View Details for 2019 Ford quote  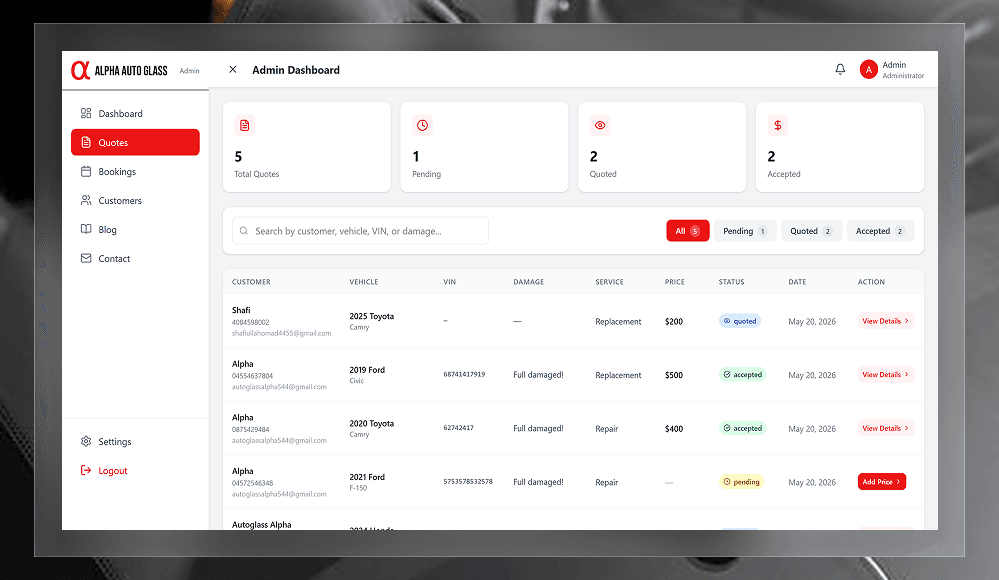pos(886,375)
